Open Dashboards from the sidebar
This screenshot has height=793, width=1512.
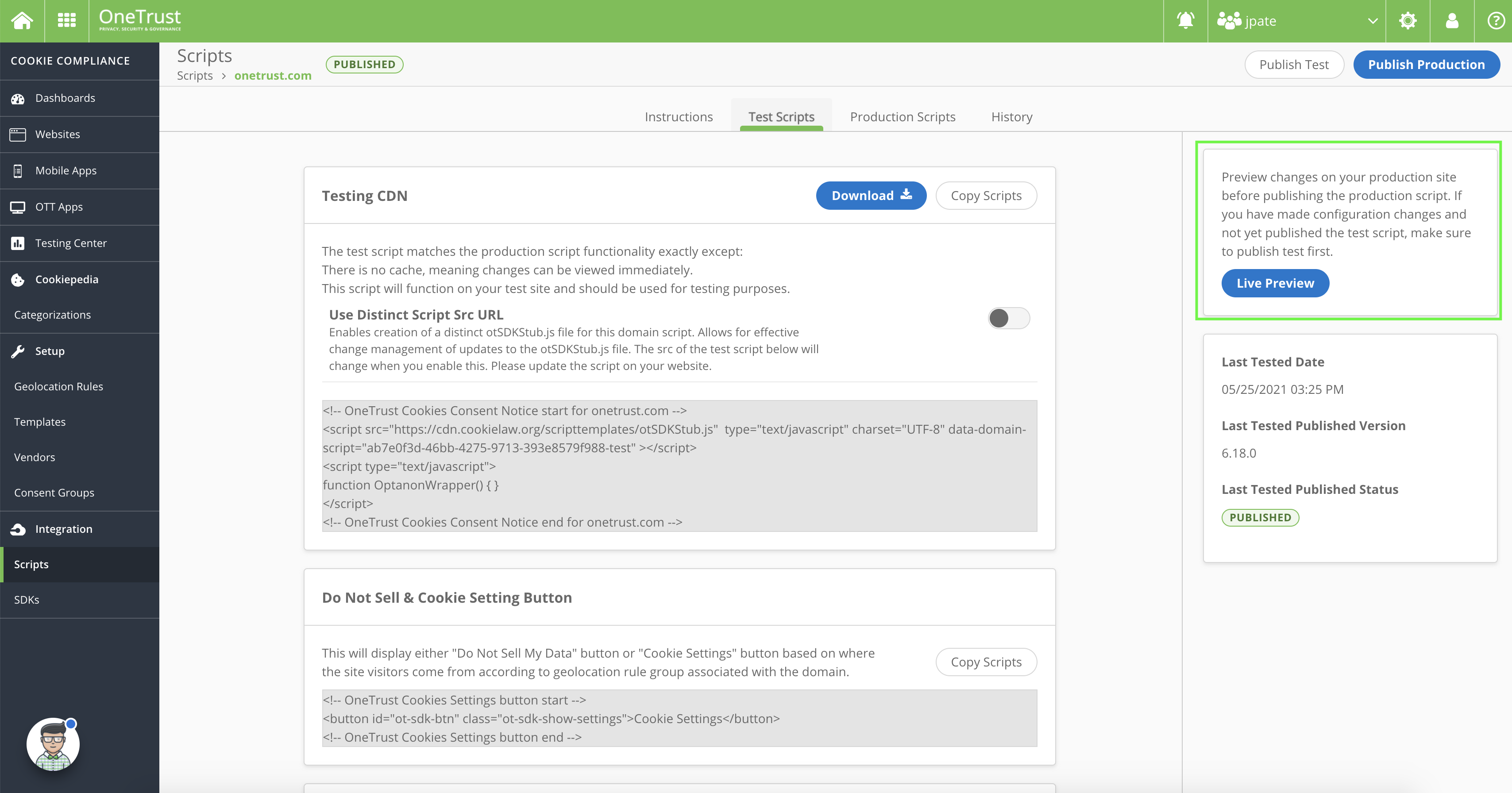[65, 98]
